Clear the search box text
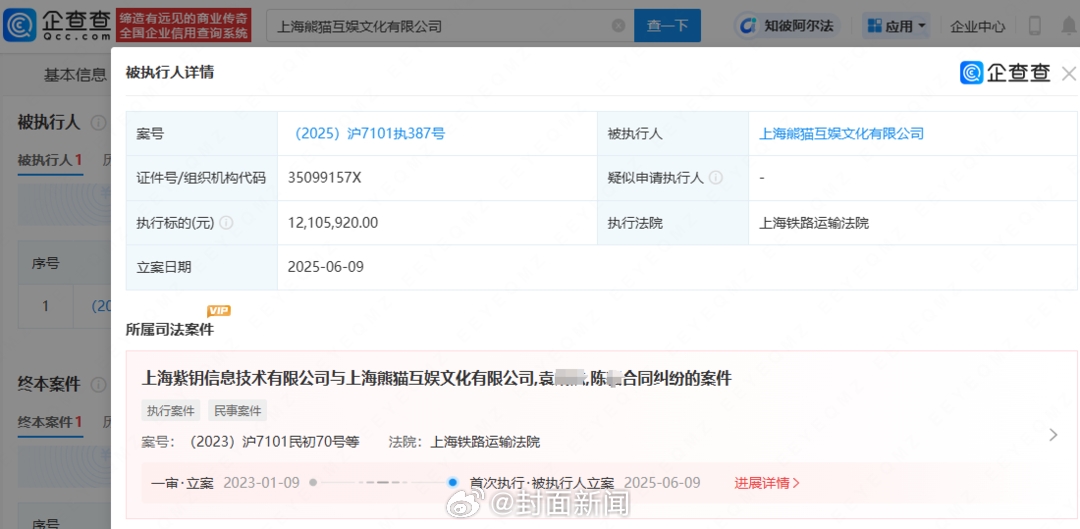The height and width of the screenshot is (529, 1080). pyautogui.click(x=618, y=26)
